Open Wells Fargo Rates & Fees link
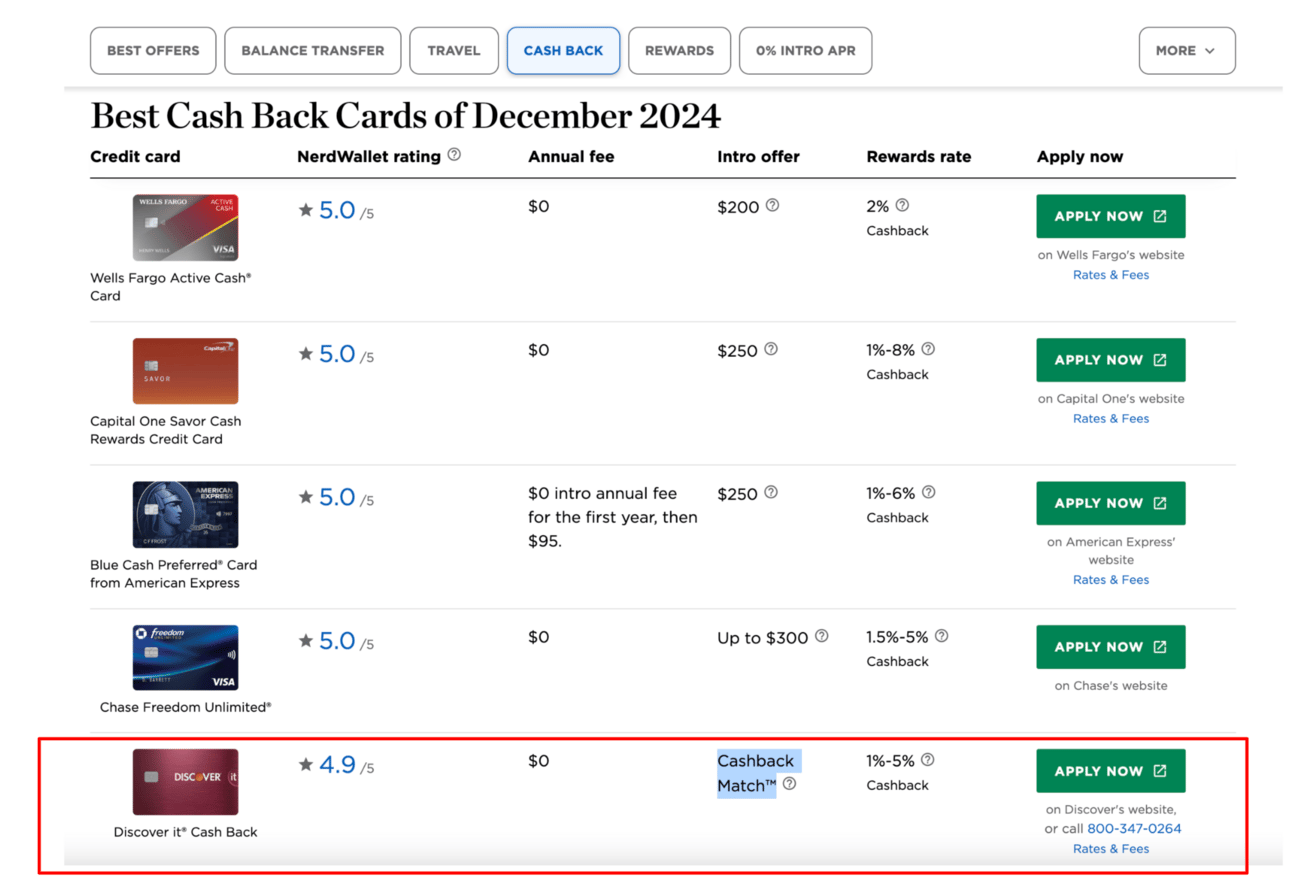1292x884 pixels. [x=1111, y=275]
